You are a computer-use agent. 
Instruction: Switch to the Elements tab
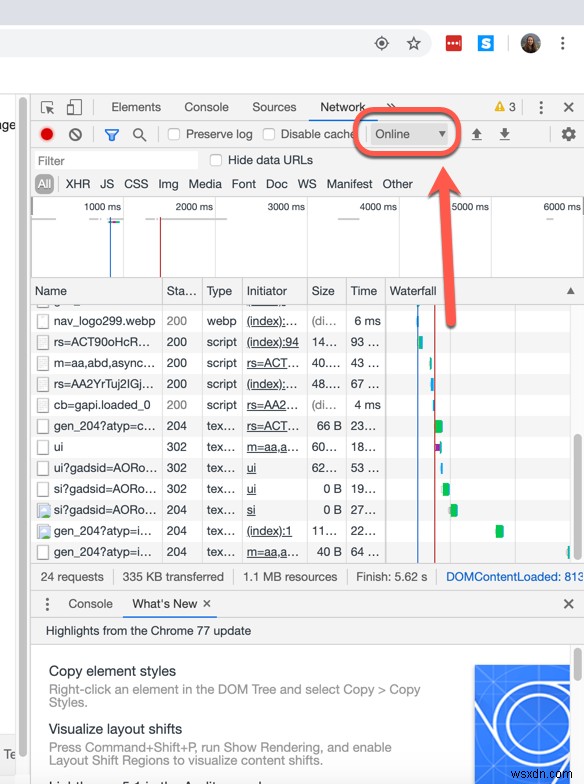pos(136,107)
